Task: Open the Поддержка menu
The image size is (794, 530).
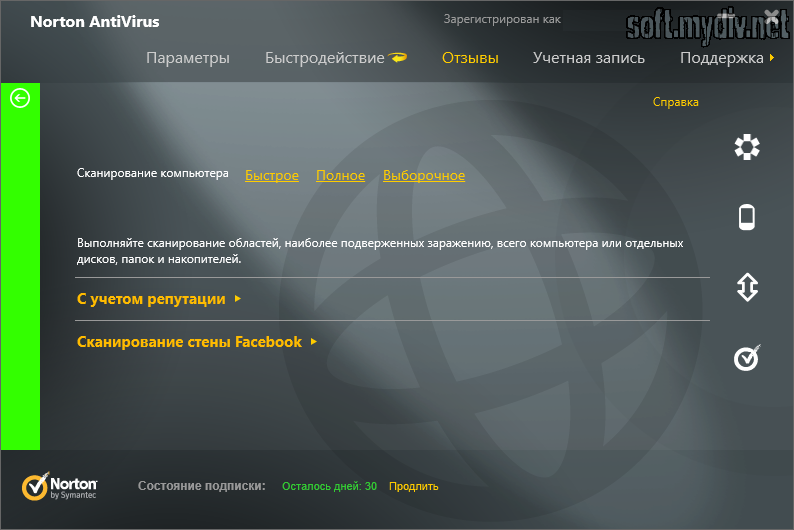Action: tap(722, 58)
